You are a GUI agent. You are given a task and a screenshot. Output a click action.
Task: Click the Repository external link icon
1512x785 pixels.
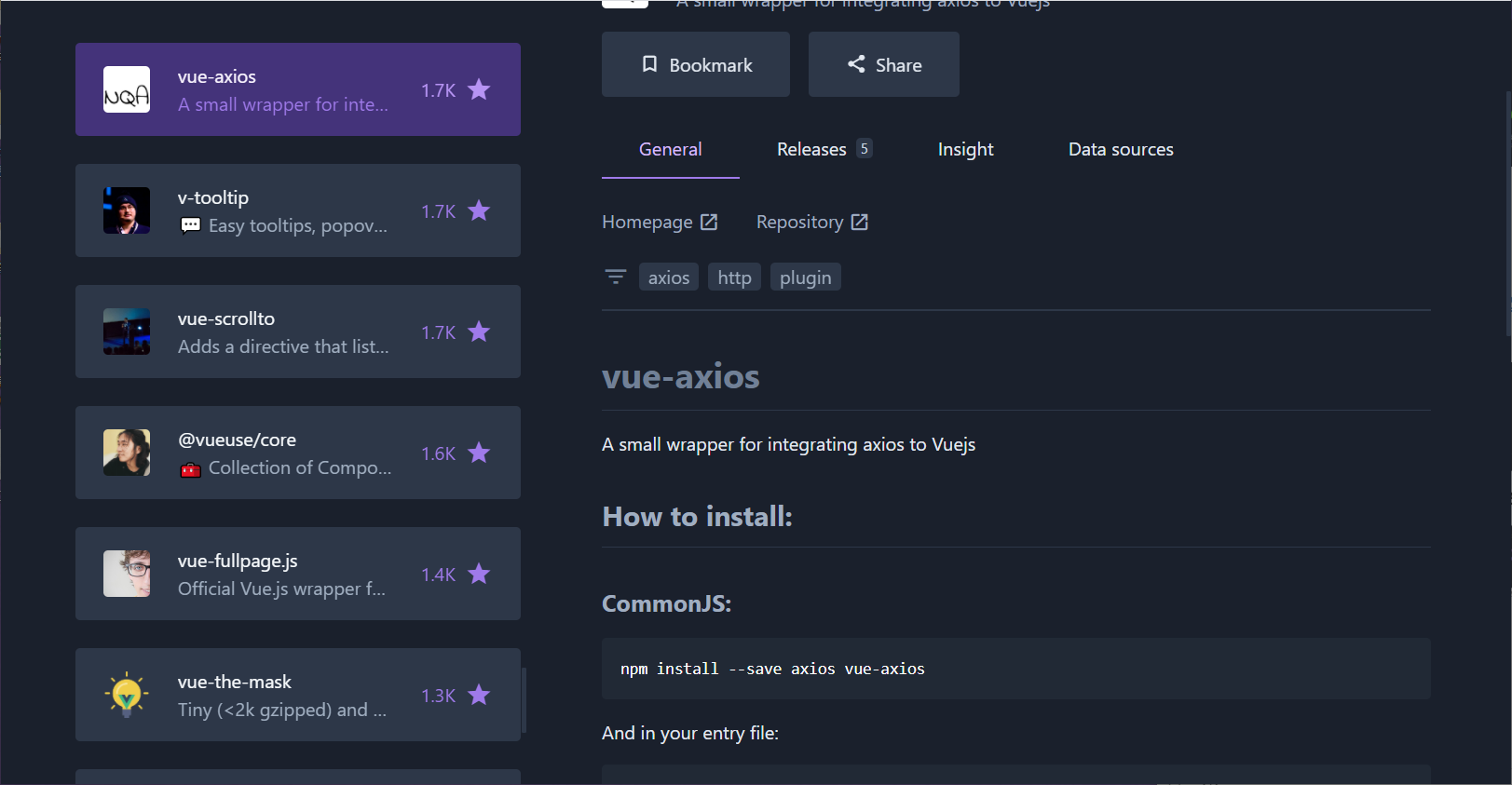tap(860, 222)
